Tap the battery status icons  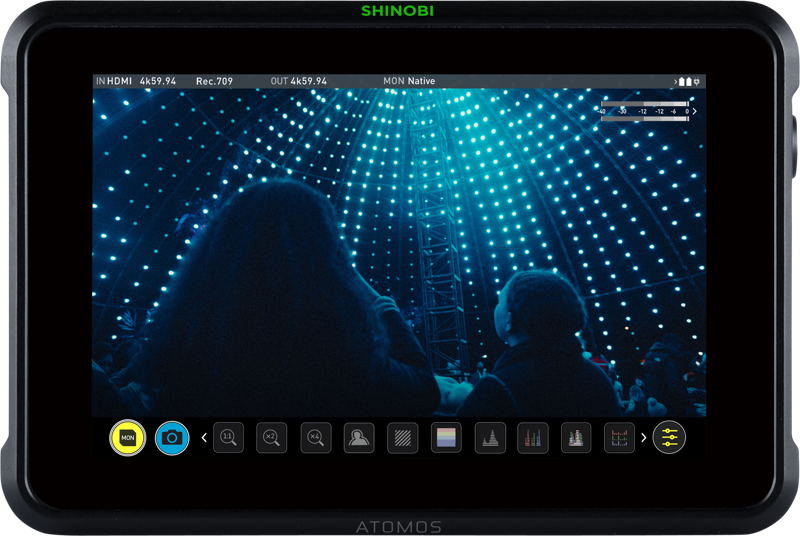point(685,82)
